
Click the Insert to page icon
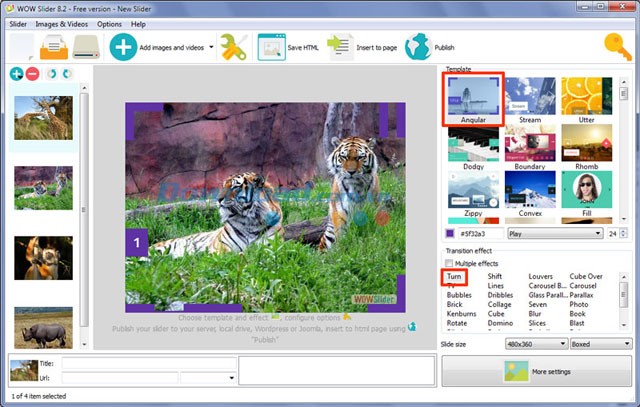(340, 46)
